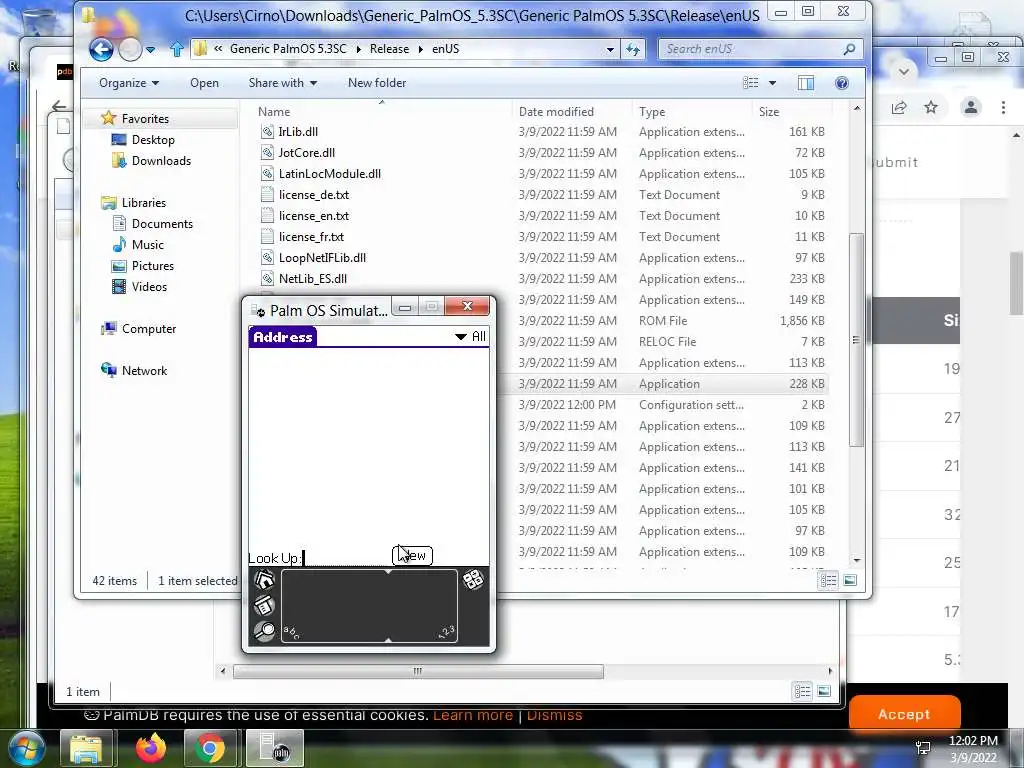Open Chrome from the taskbar

tap(210, 748)
